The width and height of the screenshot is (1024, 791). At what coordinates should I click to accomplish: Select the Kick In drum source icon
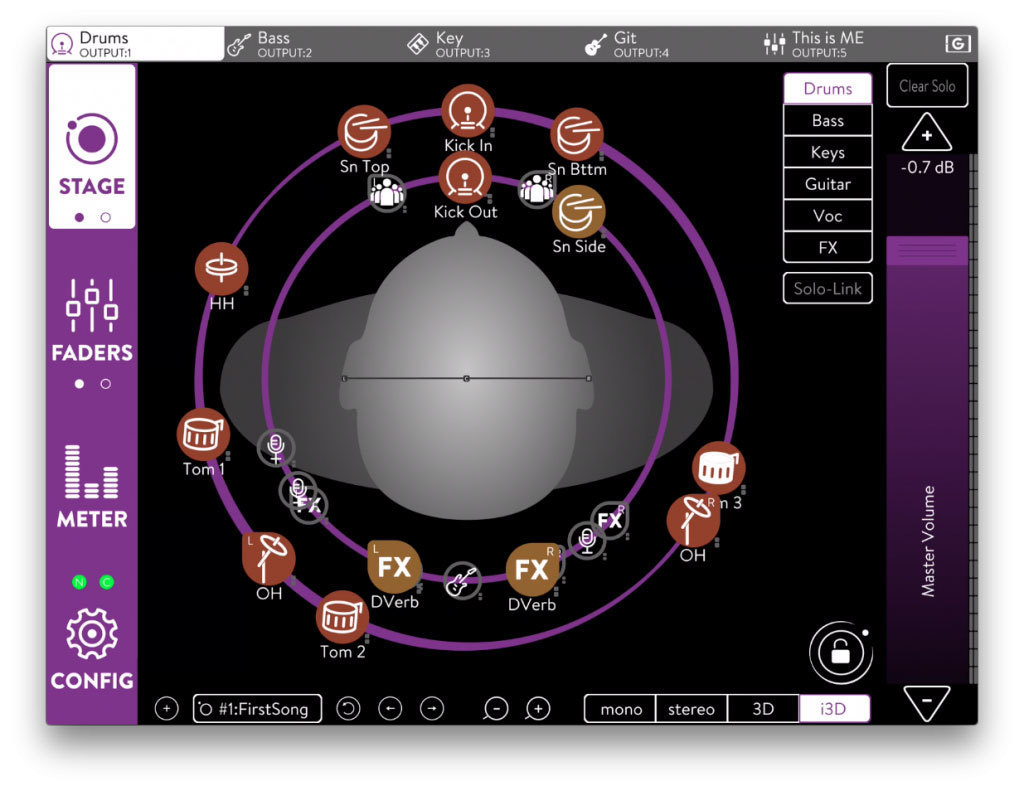coord(467,111)
